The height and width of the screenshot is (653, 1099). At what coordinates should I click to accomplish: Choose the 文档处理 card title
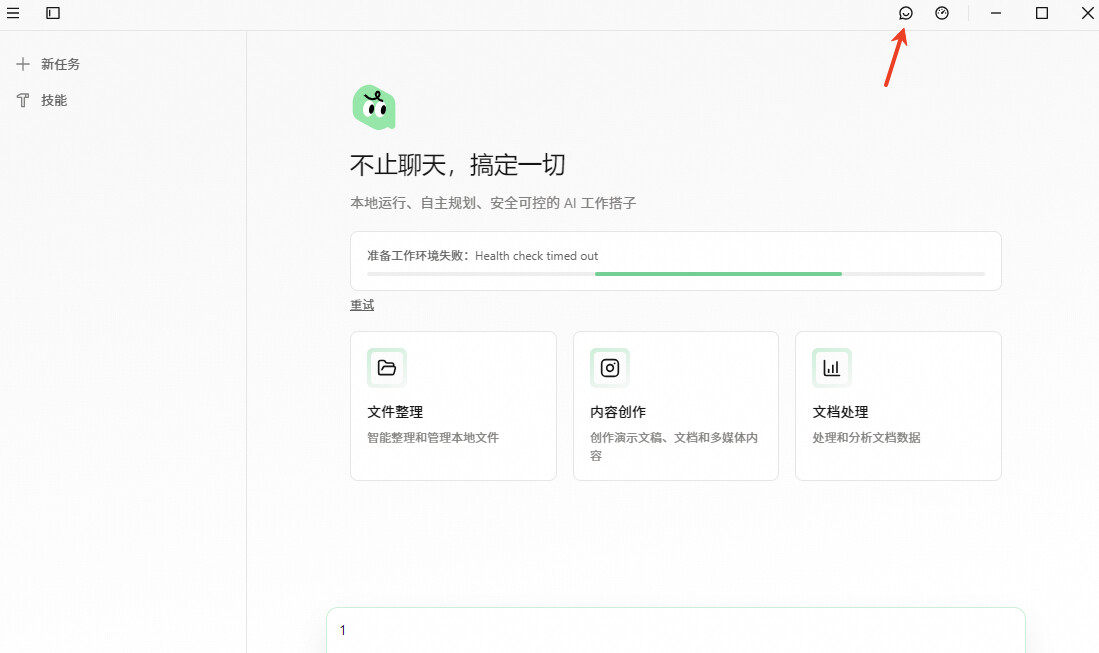(840, 412)
